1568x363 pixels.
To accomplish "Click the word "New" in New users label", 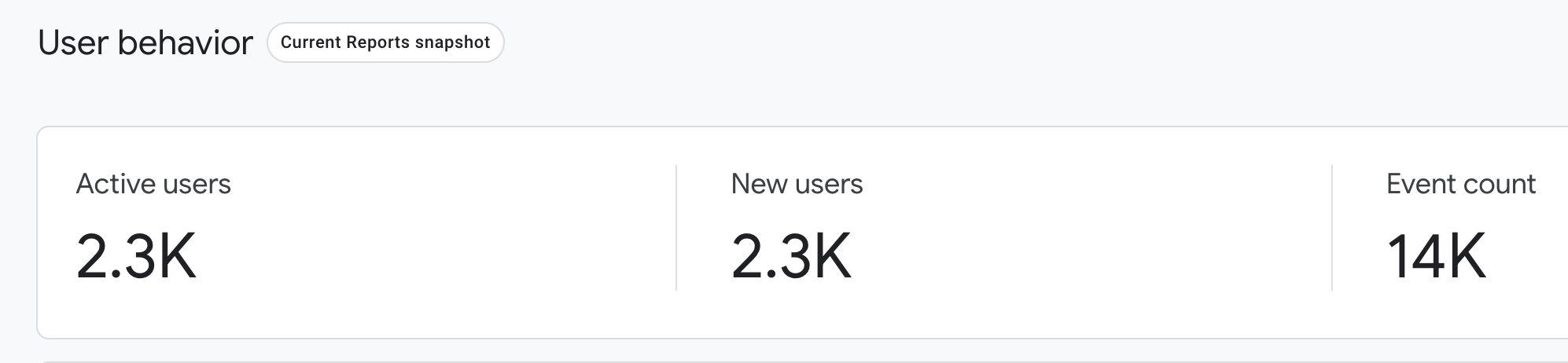I will coord(759,184).
